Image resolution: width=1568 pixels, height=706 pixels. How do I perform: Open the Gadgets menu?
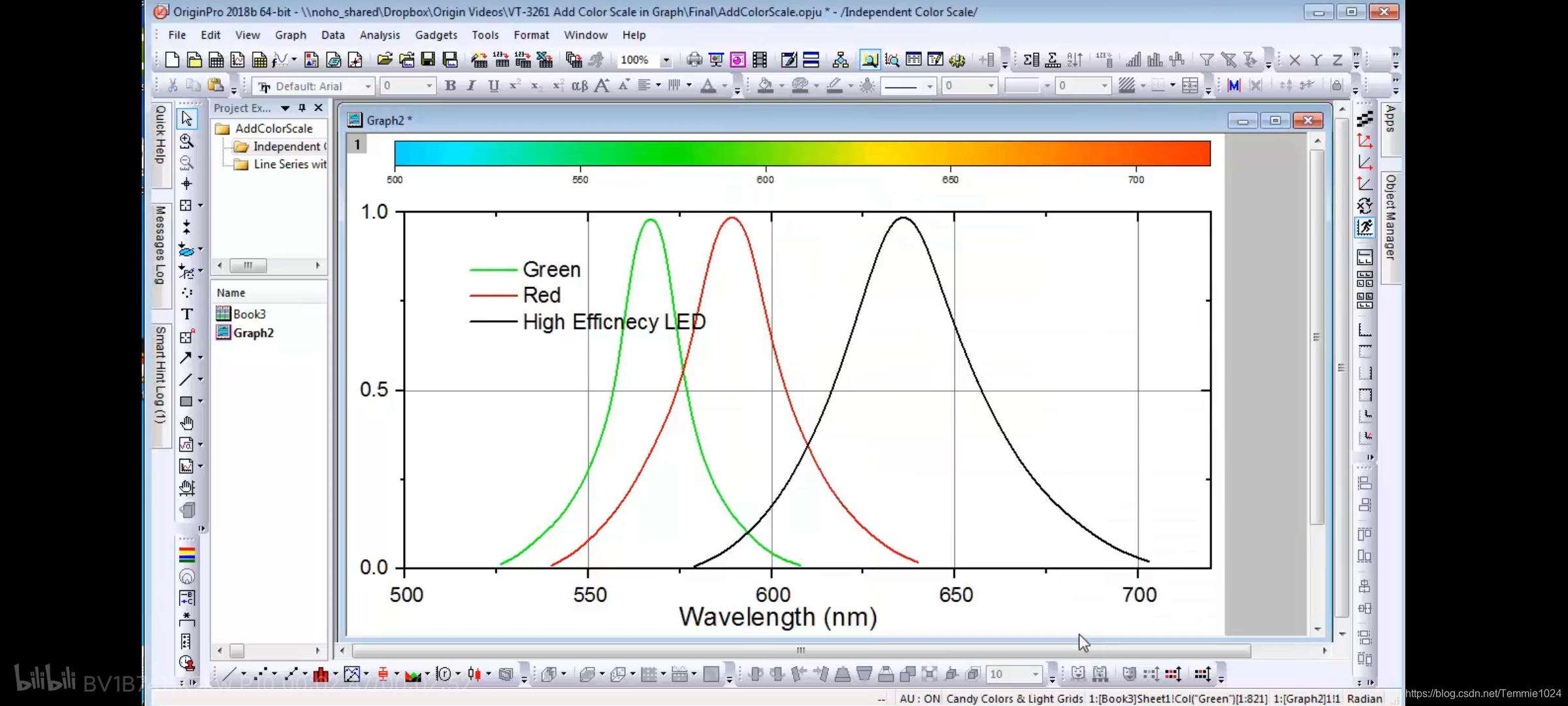pyautogui.click(x=436, y=35)
